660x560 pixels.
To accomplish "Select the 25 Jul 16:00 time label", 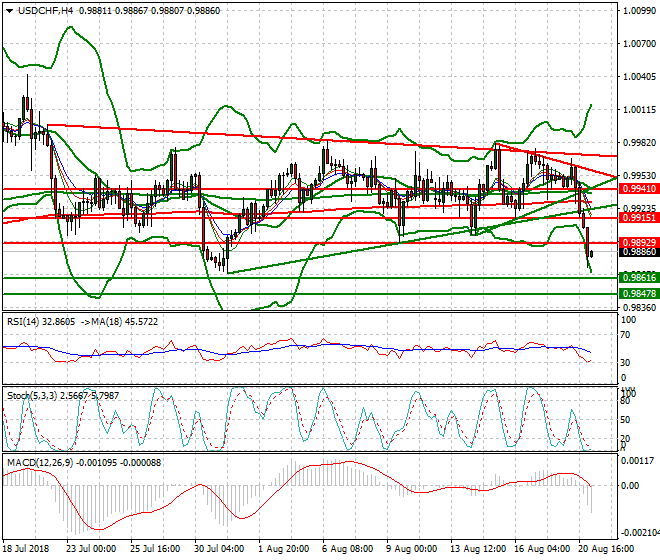I will 155,549.
